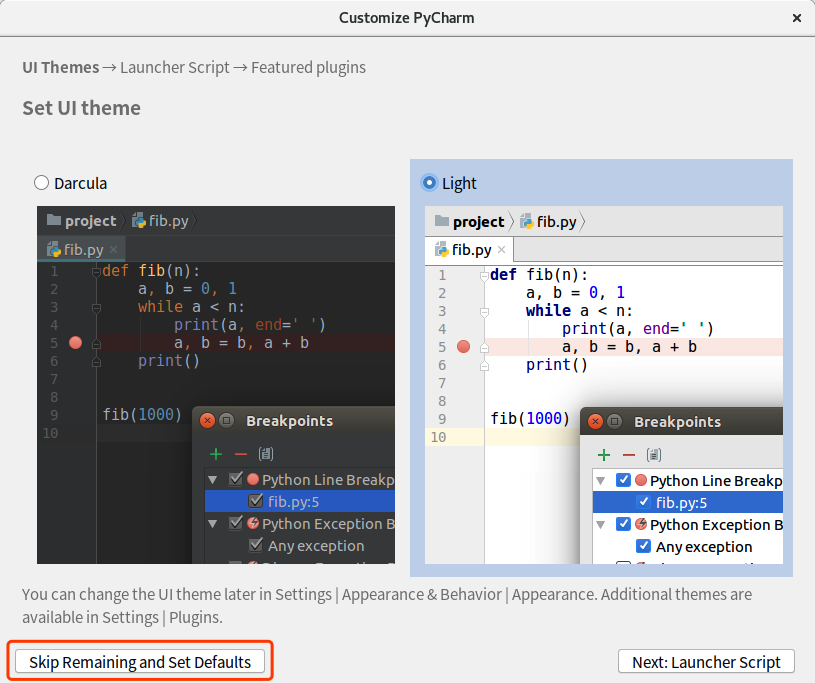
Task: Collapse Python Exception Breakpoint in Darcula preview
Action: (213, 524)
